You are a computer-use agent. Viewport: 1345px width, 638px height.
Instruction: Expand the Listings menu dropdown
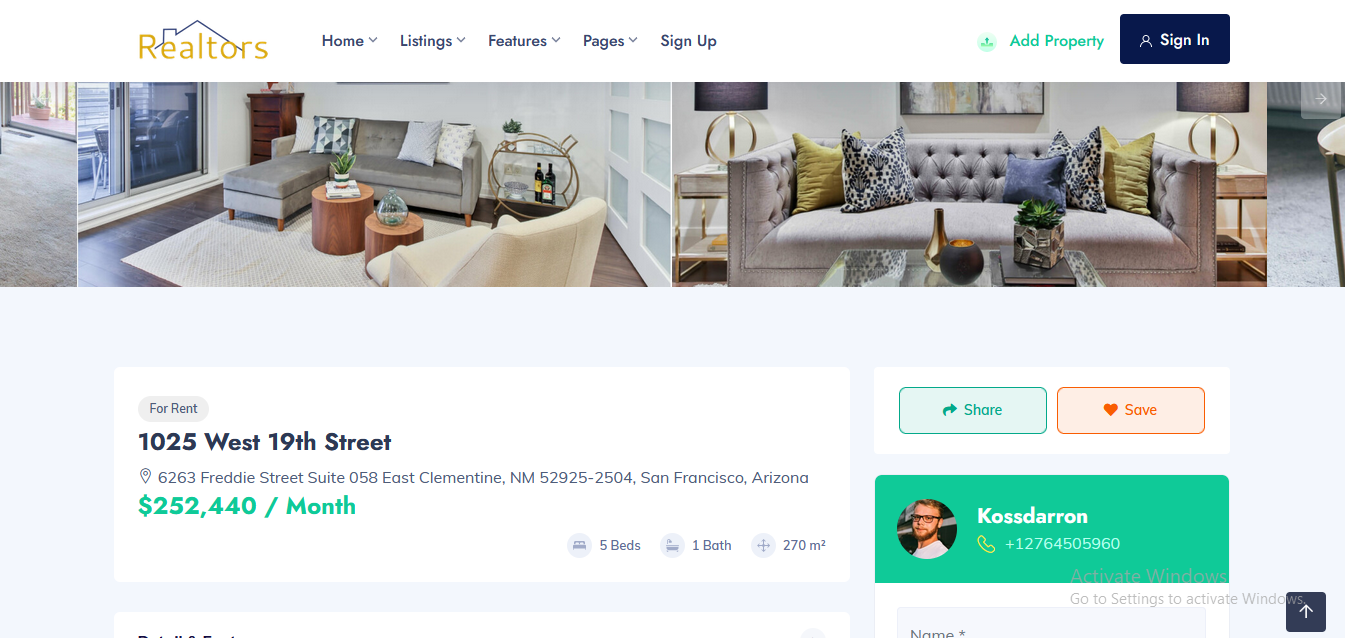[432, 41]
